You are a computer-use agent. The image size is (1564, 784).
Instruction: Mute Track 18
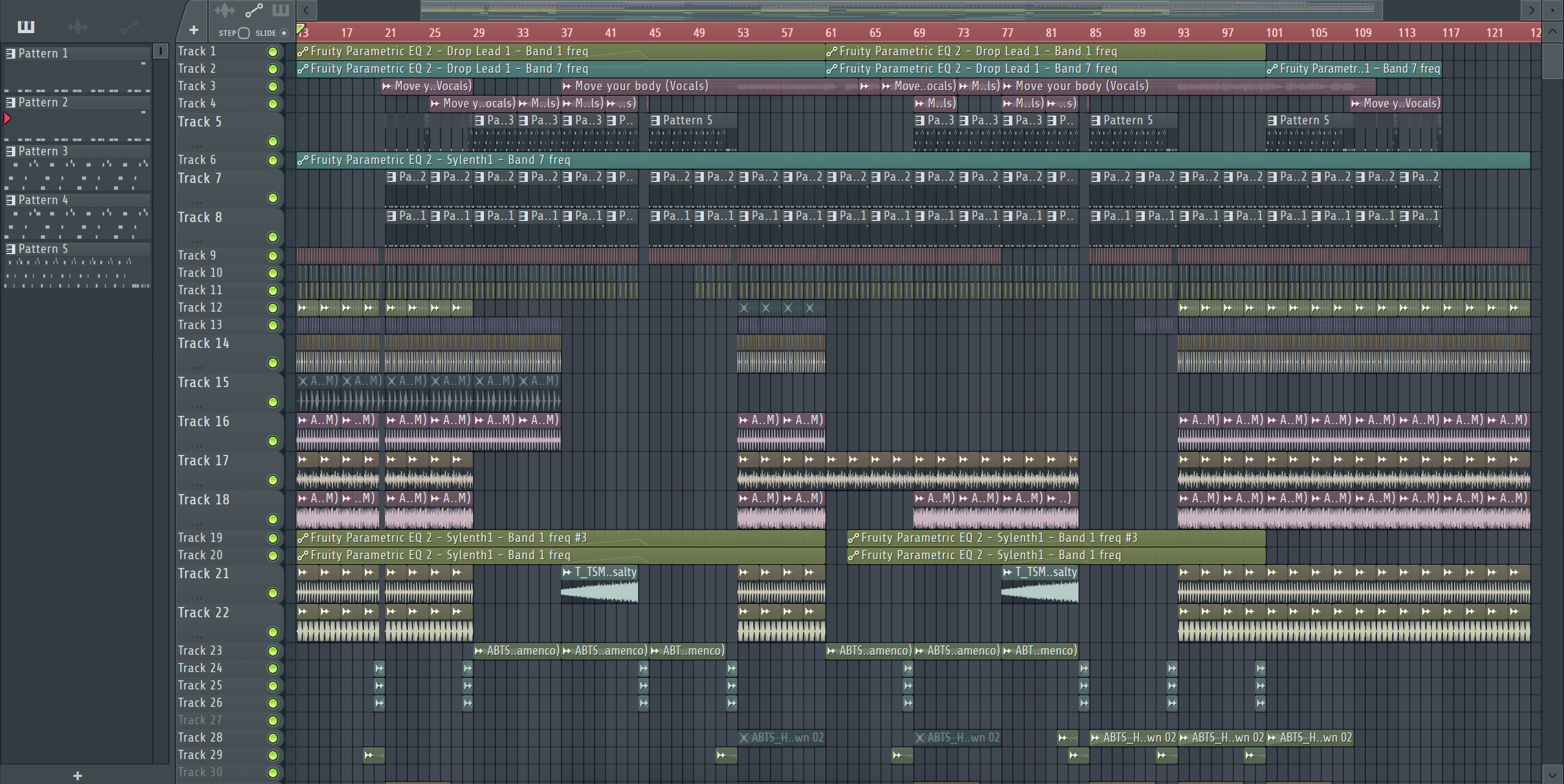(x=273, y=520)
